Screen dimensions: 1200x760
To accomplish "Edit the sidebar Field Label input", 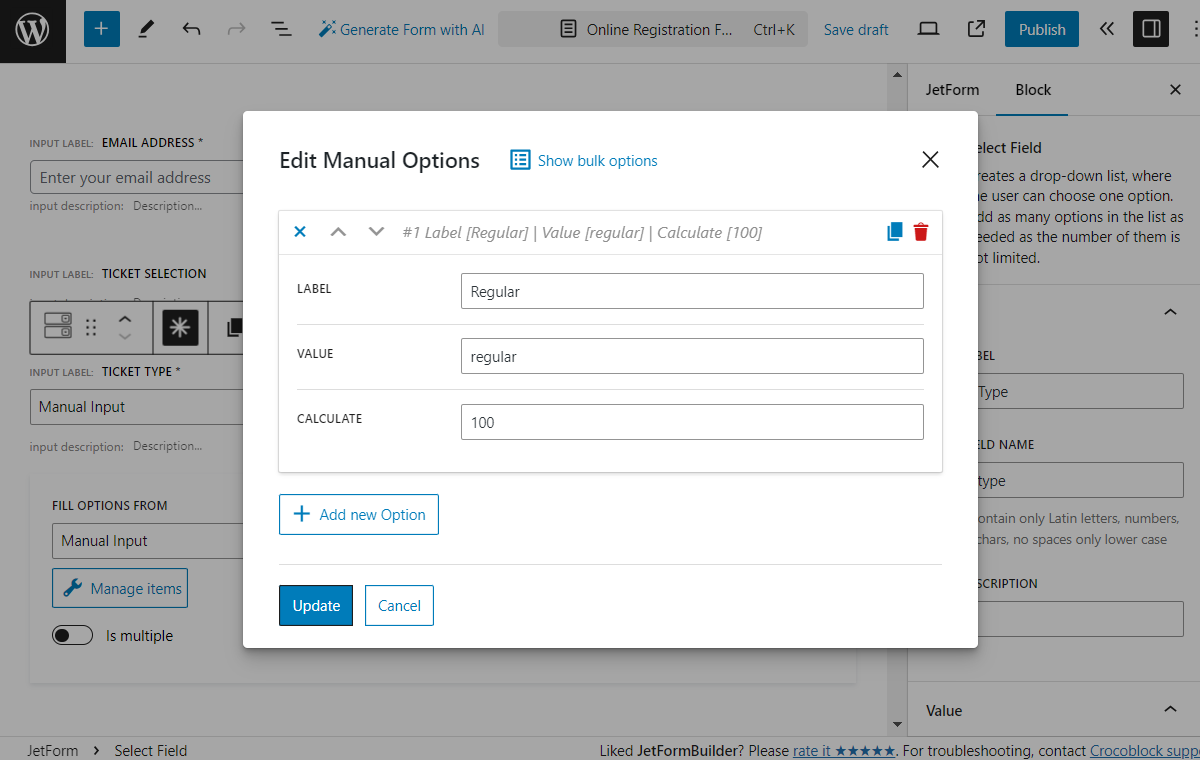I will click(1080, 392).
